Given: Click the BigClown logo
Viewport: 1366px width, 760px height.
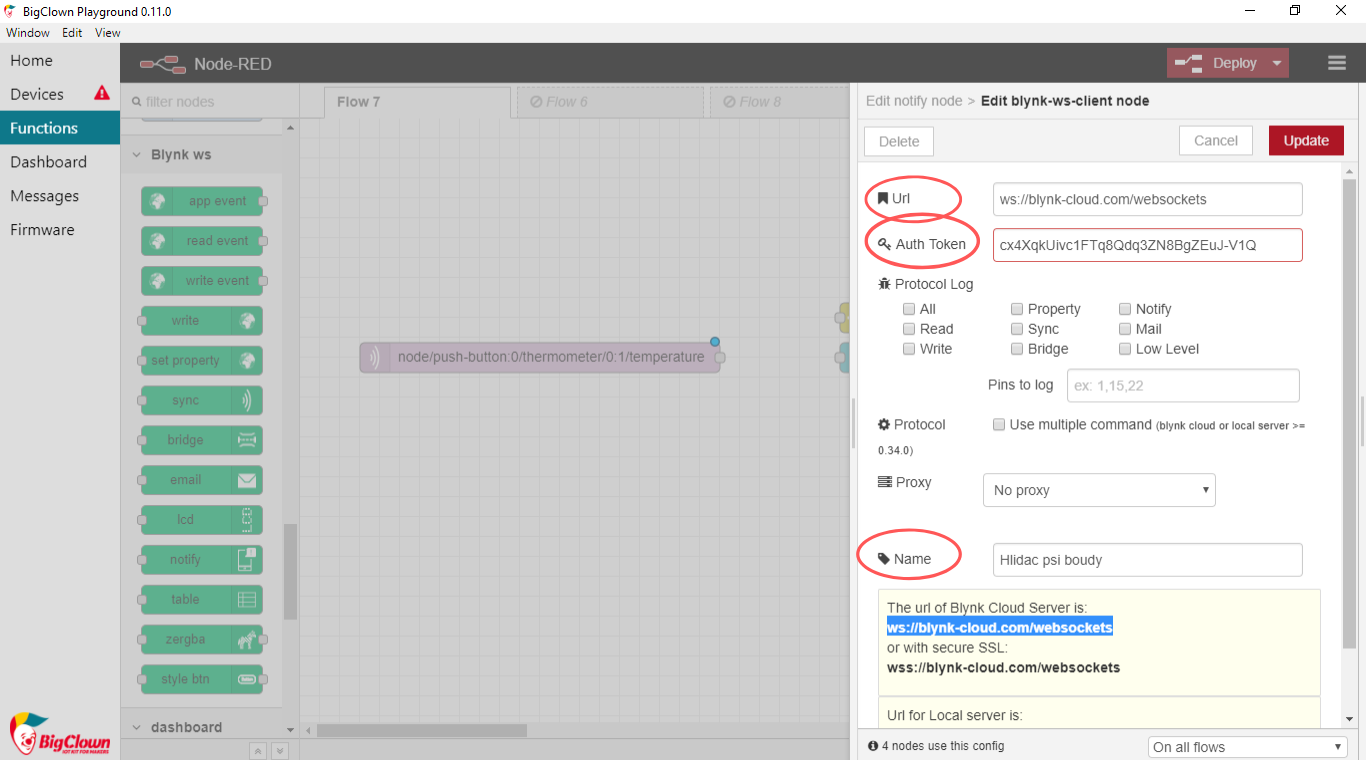Looking at the screenshot, I should 59,733.
